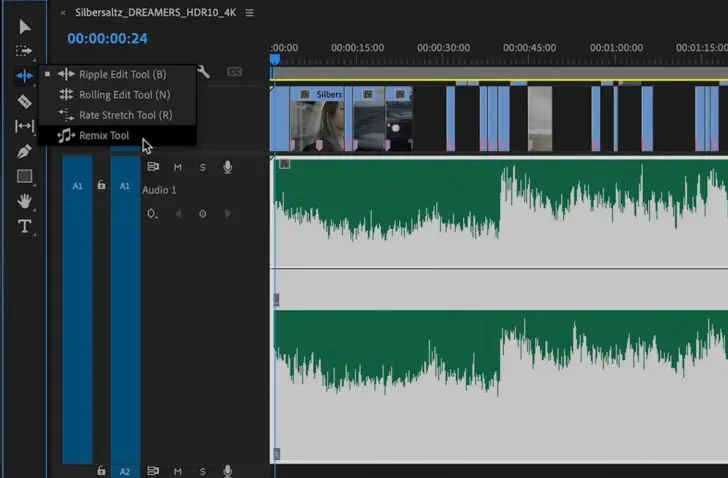Solo the Audio 1 track

pyautogui.click(x=202, y=168)
